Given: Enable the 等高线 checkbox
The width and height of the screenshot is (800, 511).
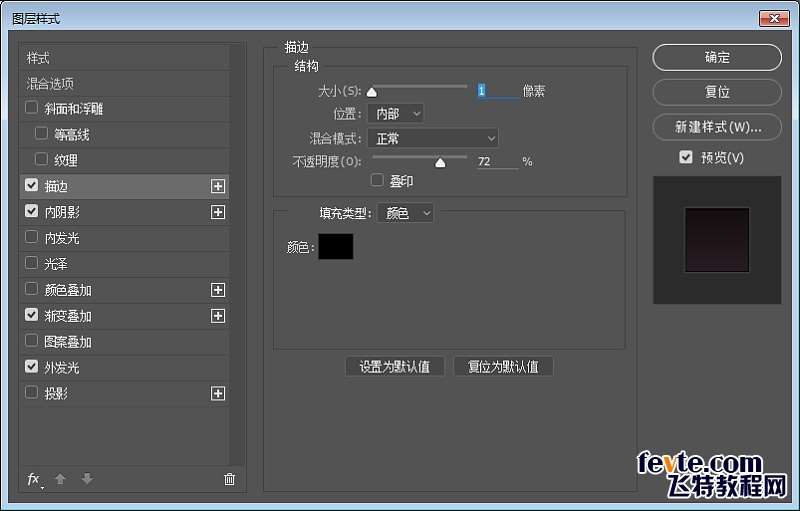Looking at the screenshot, I should pos(41,134).
